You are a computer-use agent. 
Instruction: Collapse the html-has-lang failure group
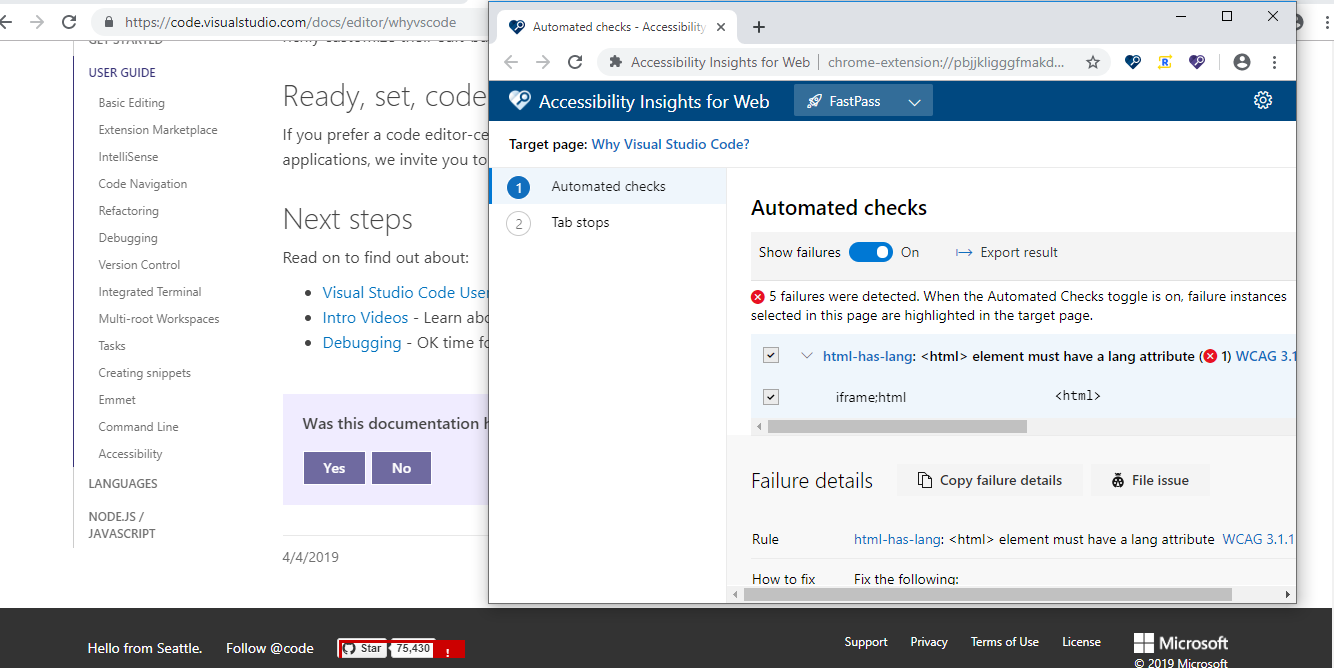(808, 355)
